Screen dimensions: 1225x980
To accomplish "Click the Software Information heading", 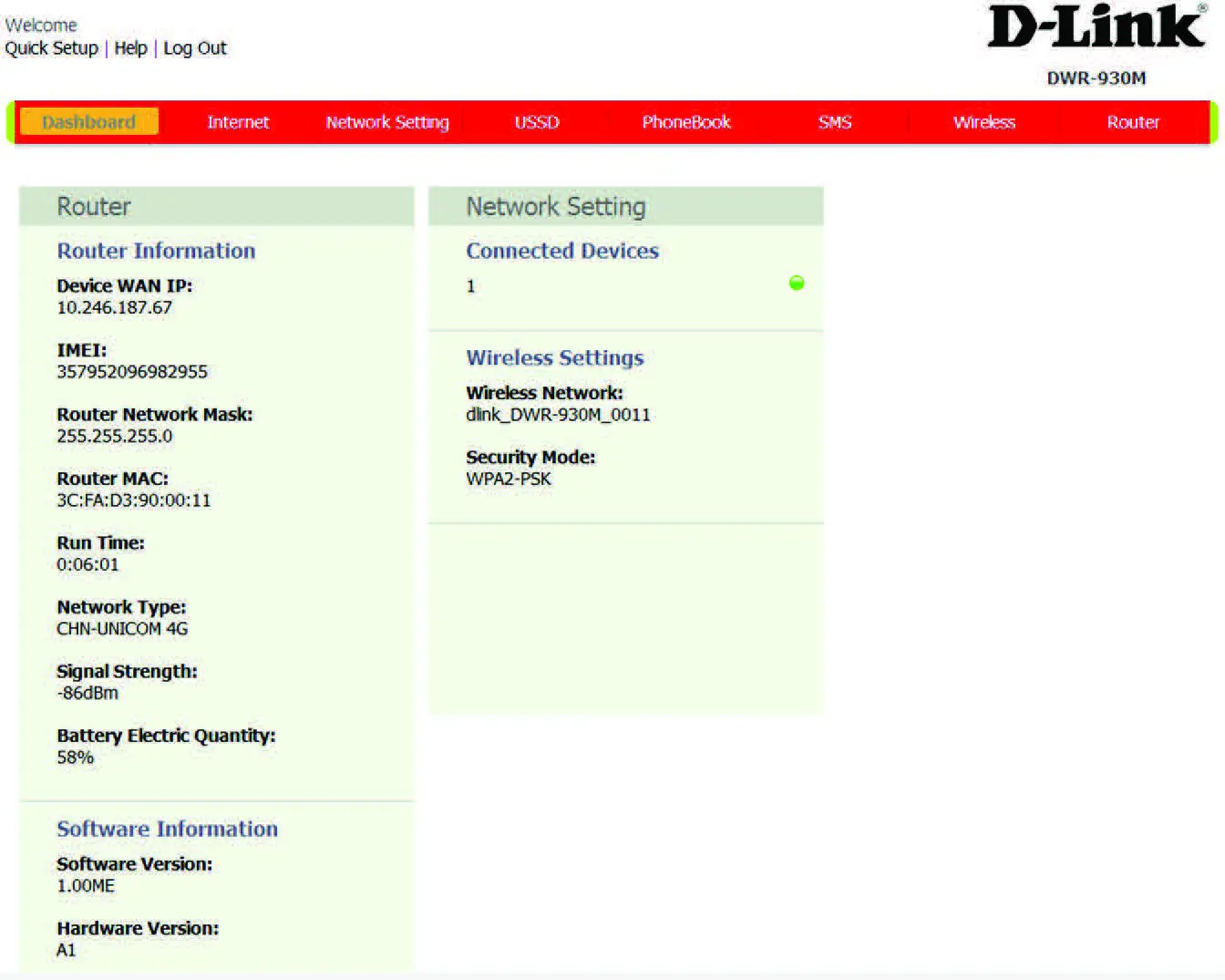I will pos(167,829).
